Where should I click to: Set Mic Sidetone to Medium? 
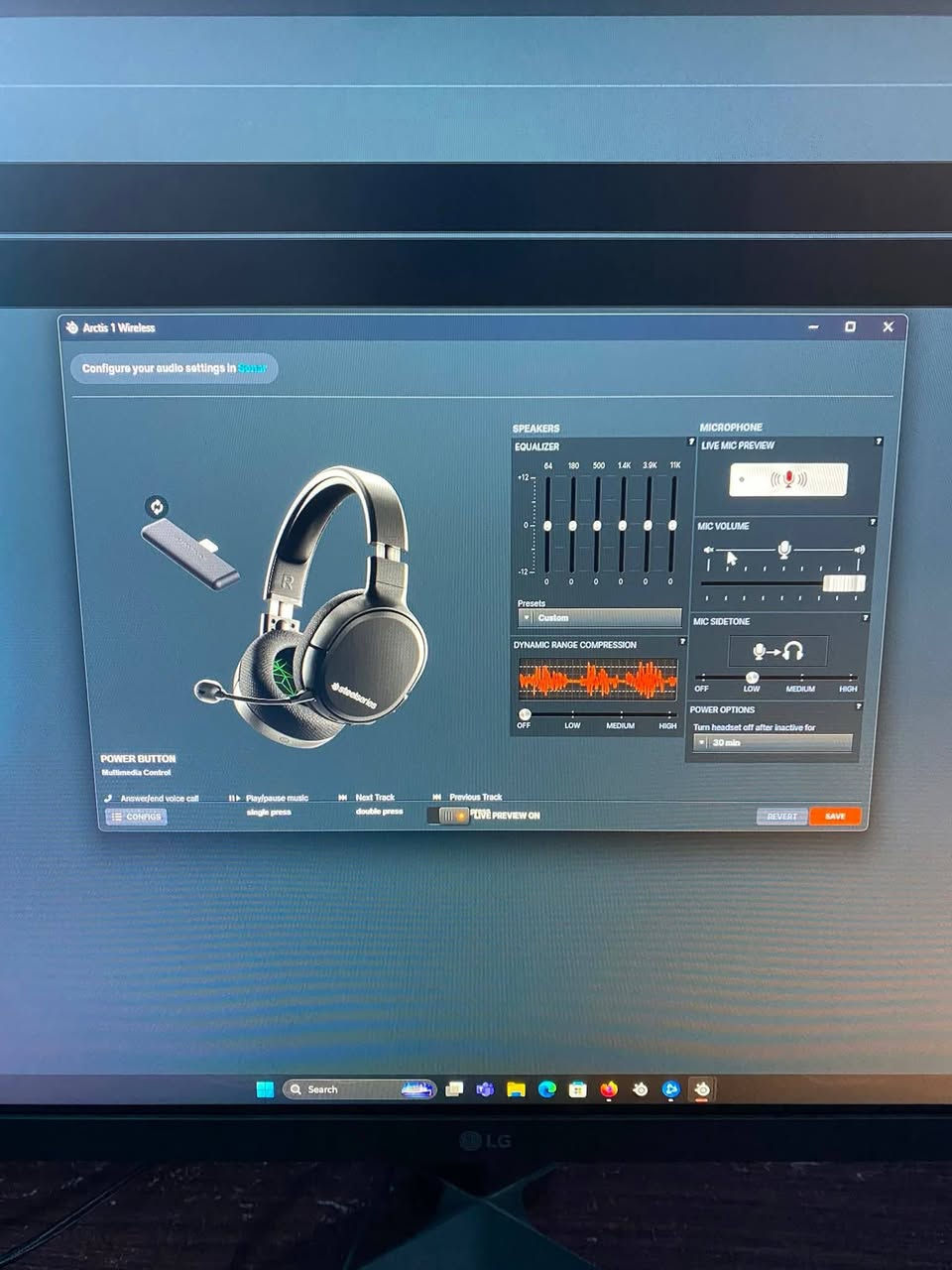click(800, 689)
